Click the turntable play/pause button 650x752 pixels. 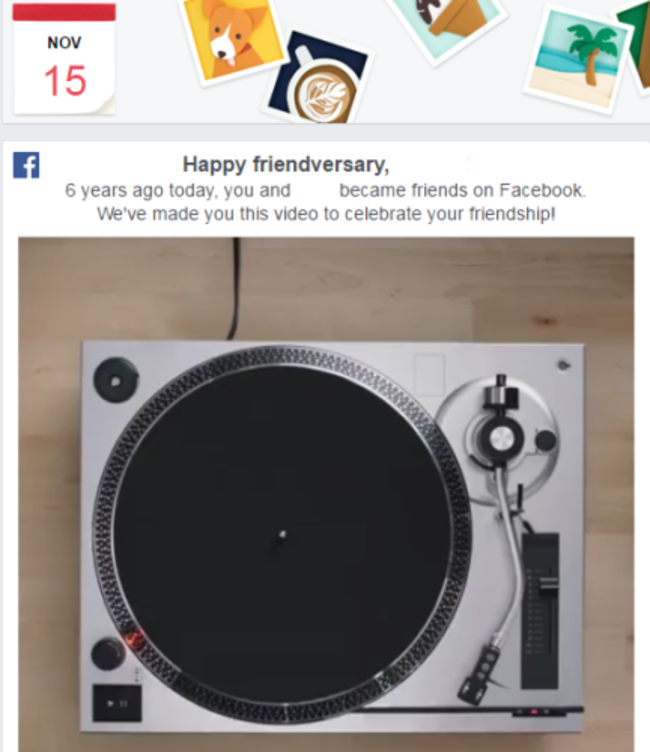117,703
